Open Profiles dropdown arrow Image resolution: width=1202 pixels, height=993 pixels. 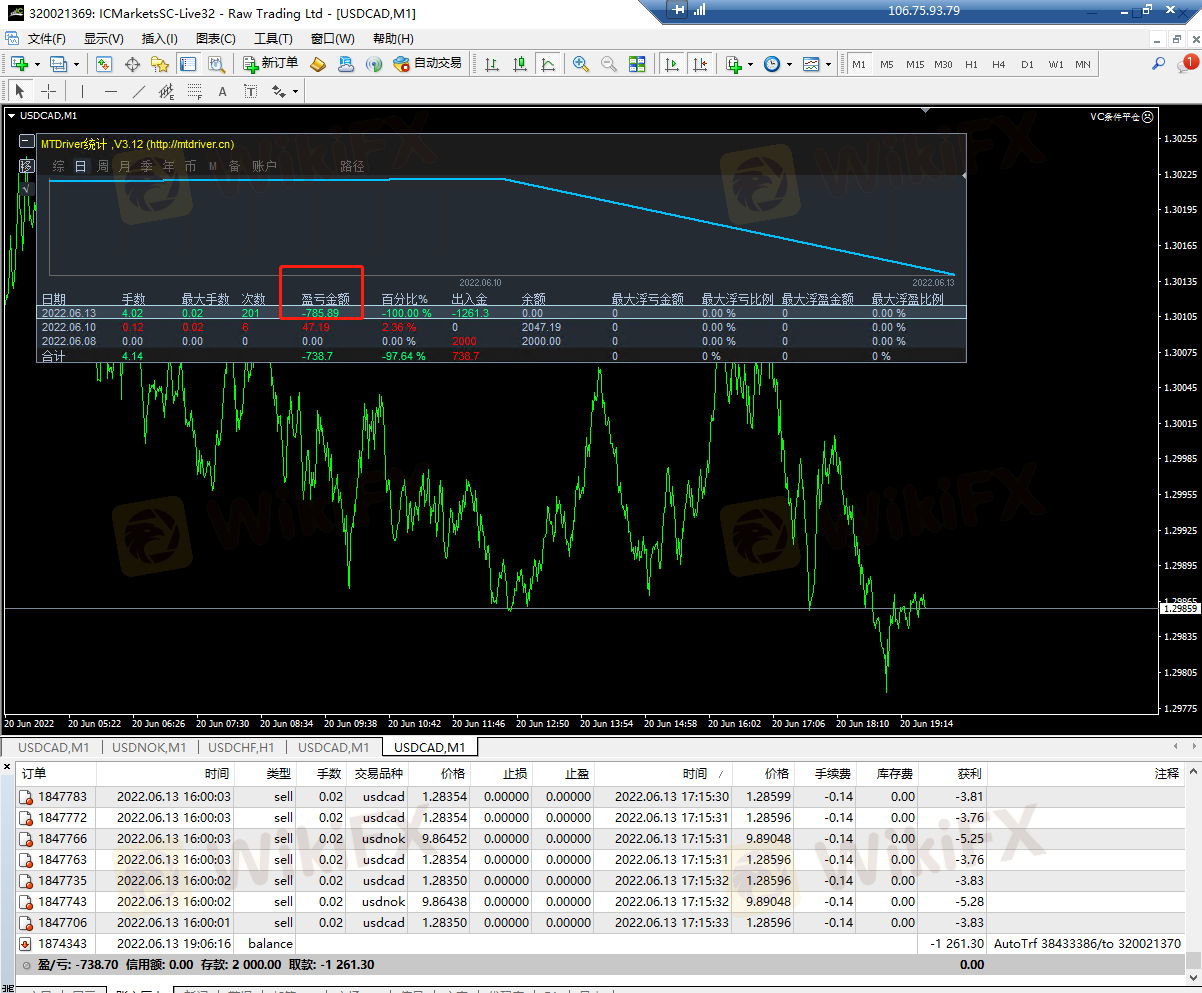coord(76,64)
